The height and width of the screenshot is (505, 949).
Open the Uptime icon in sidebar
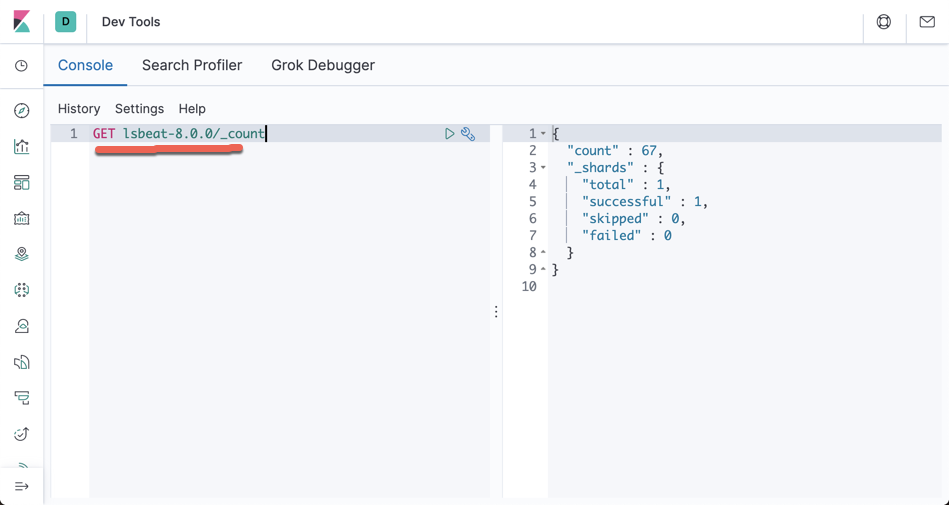pos(21,434)
